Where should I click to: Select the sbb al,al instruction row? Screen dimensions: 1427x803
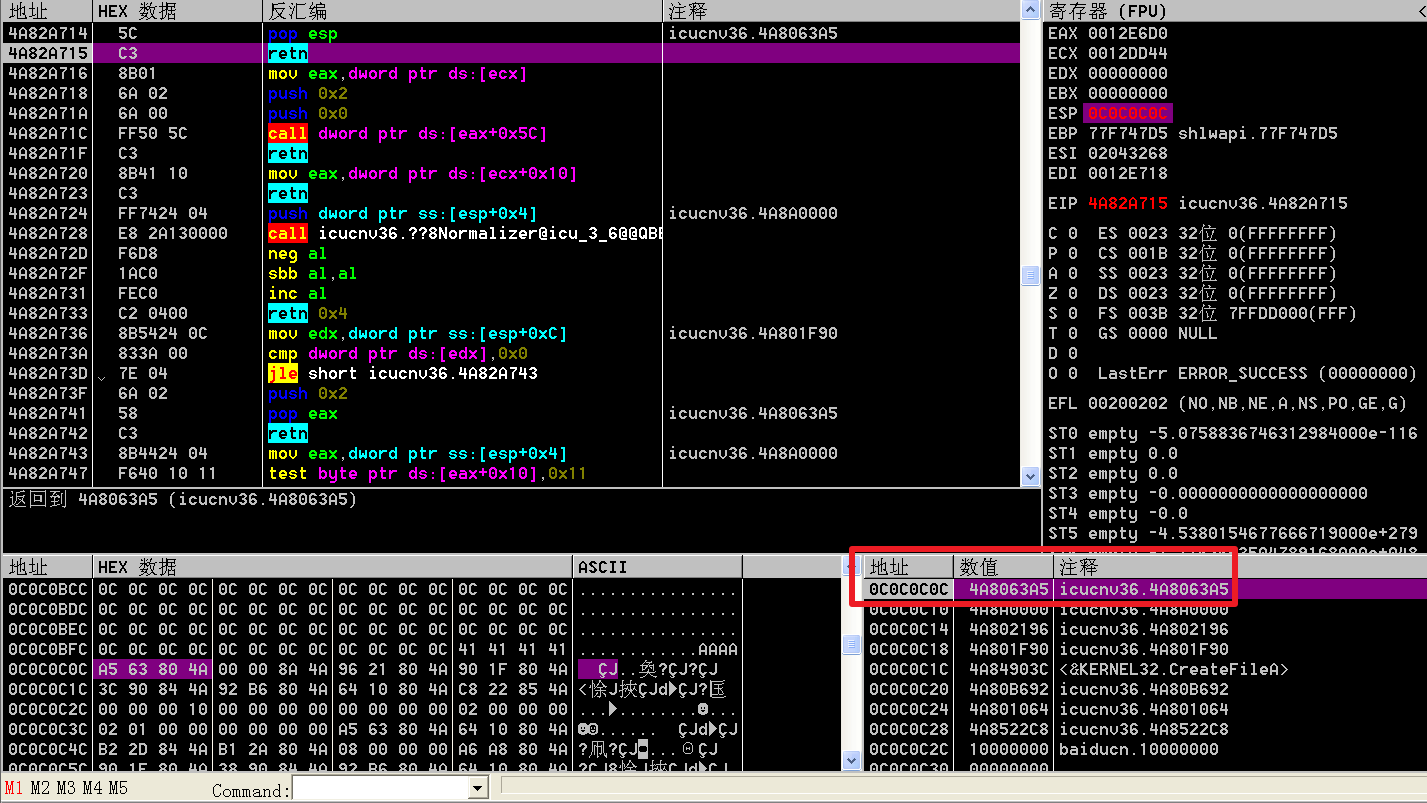point(511,273)
